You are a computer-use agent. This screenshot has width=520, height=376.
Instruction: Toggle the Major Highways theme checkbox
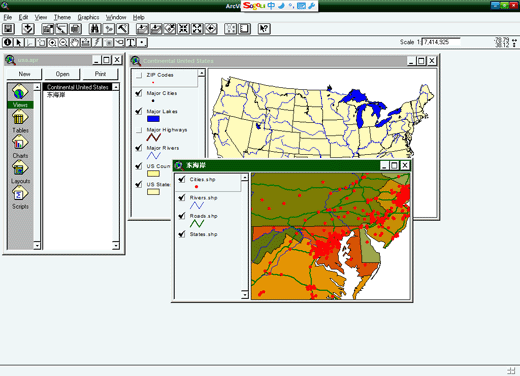click(x=139, y=130)
